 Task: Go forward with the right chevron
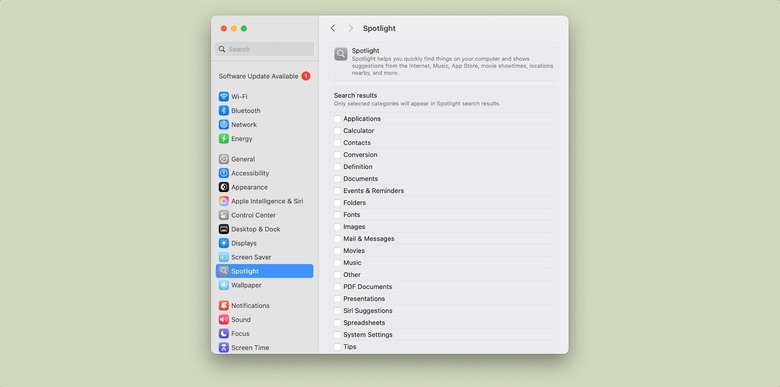(x=351, y=28)
